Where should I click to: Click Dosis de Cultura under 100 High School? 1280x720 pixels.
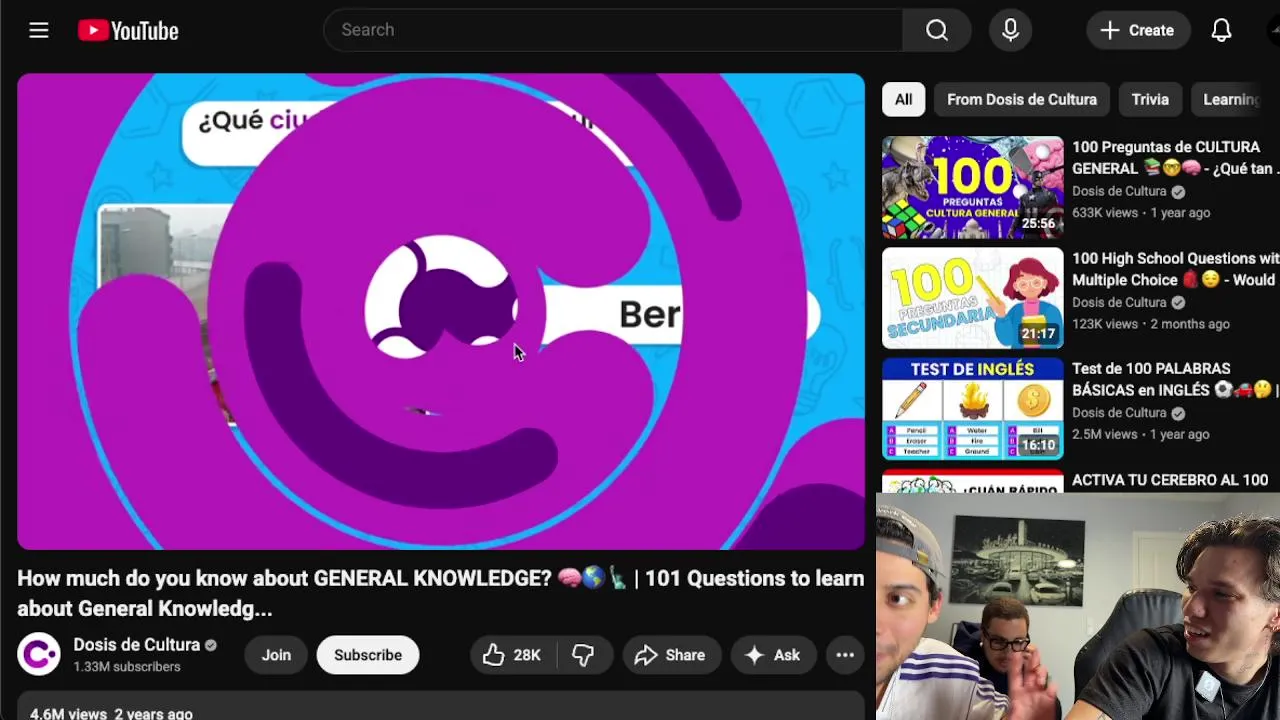(x=1119, y=302)
